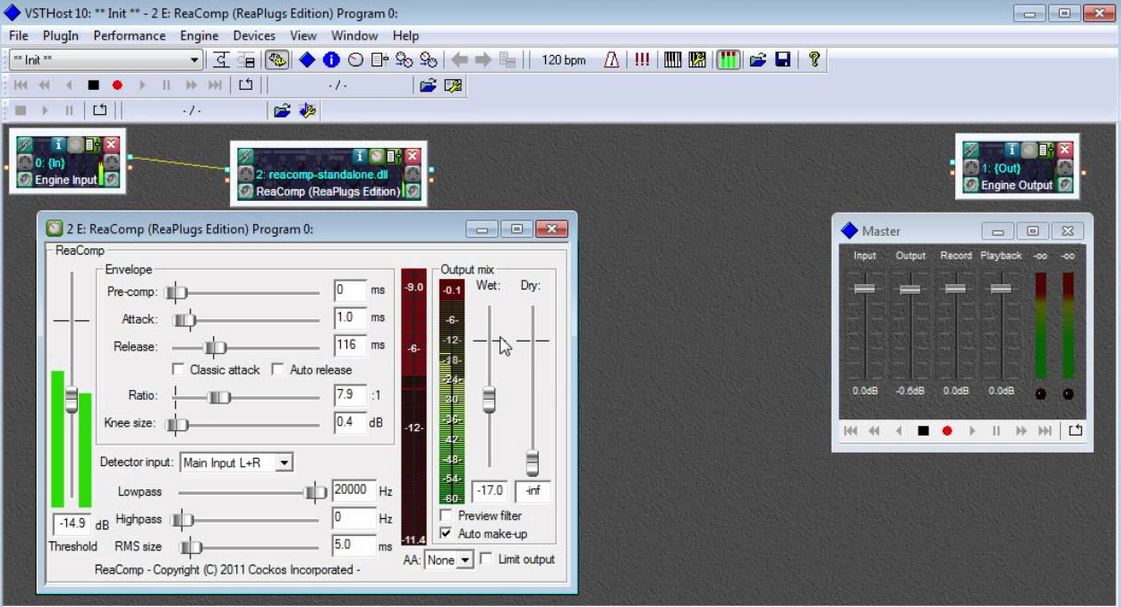Tick the Preview filter checkbox

click(446, 515)
